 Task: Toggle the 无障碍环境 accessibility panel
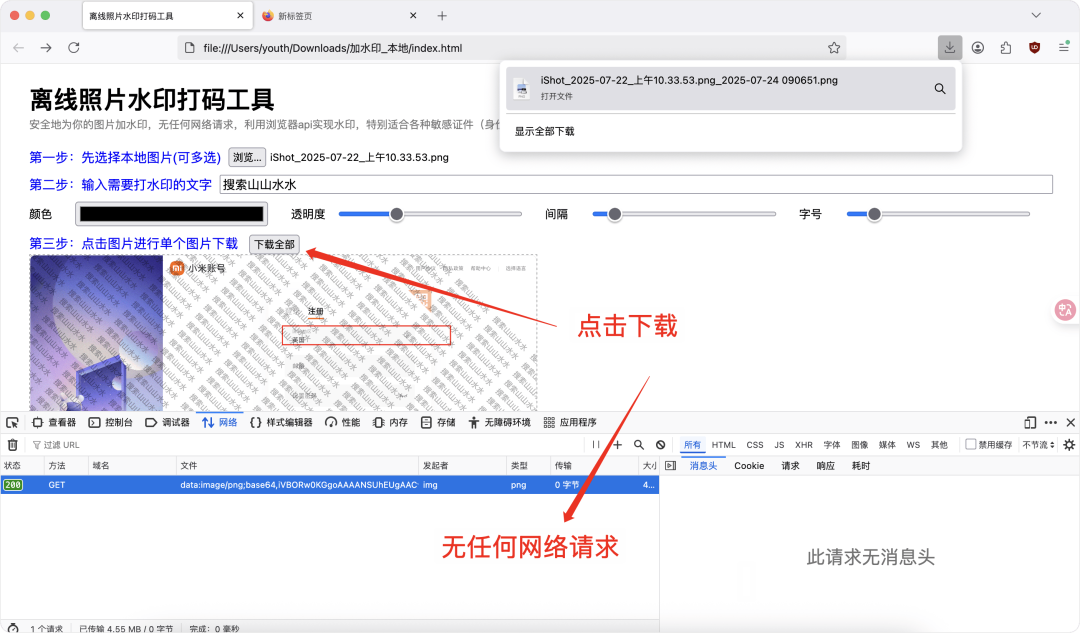click(x=501, y=422)
